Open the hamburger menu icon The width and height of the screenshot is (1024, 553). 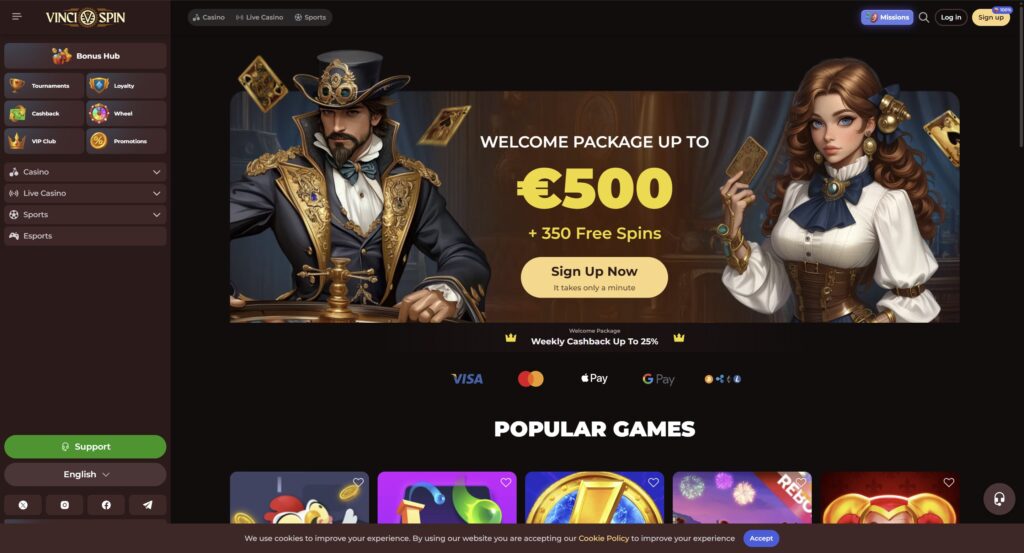tap(17, 16)
